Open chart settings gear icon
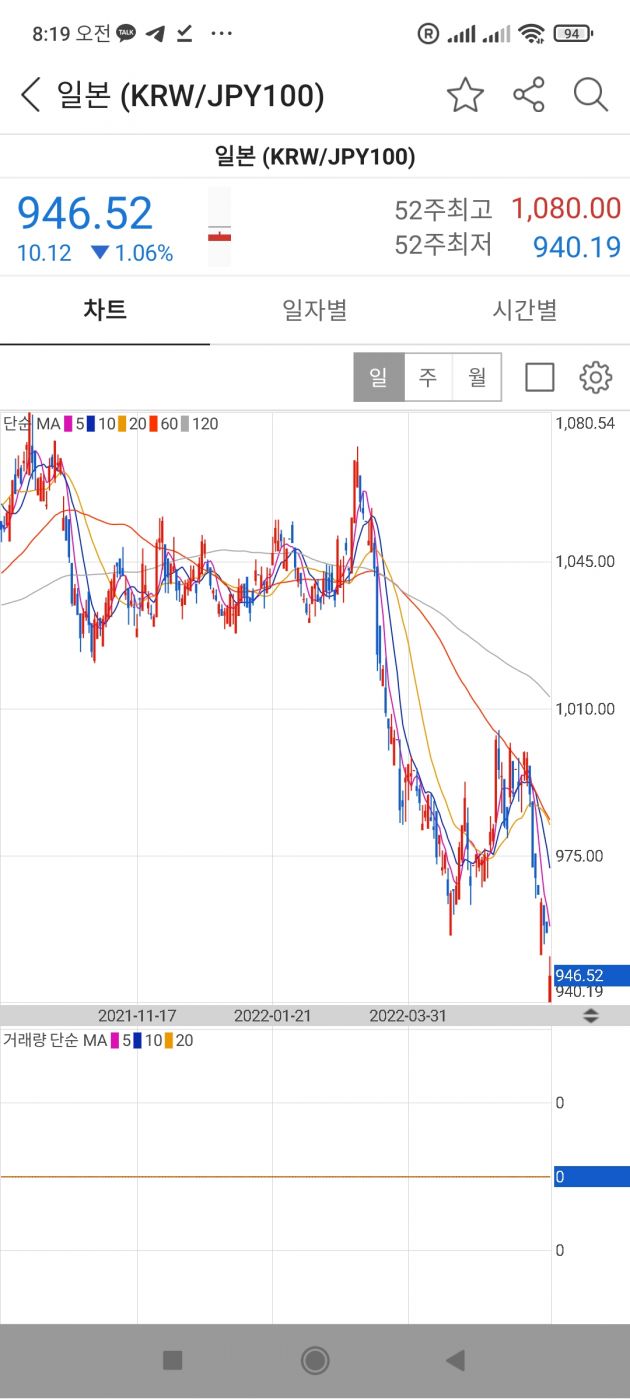The height and width of the screenshot is (1400, 630). 595,378
